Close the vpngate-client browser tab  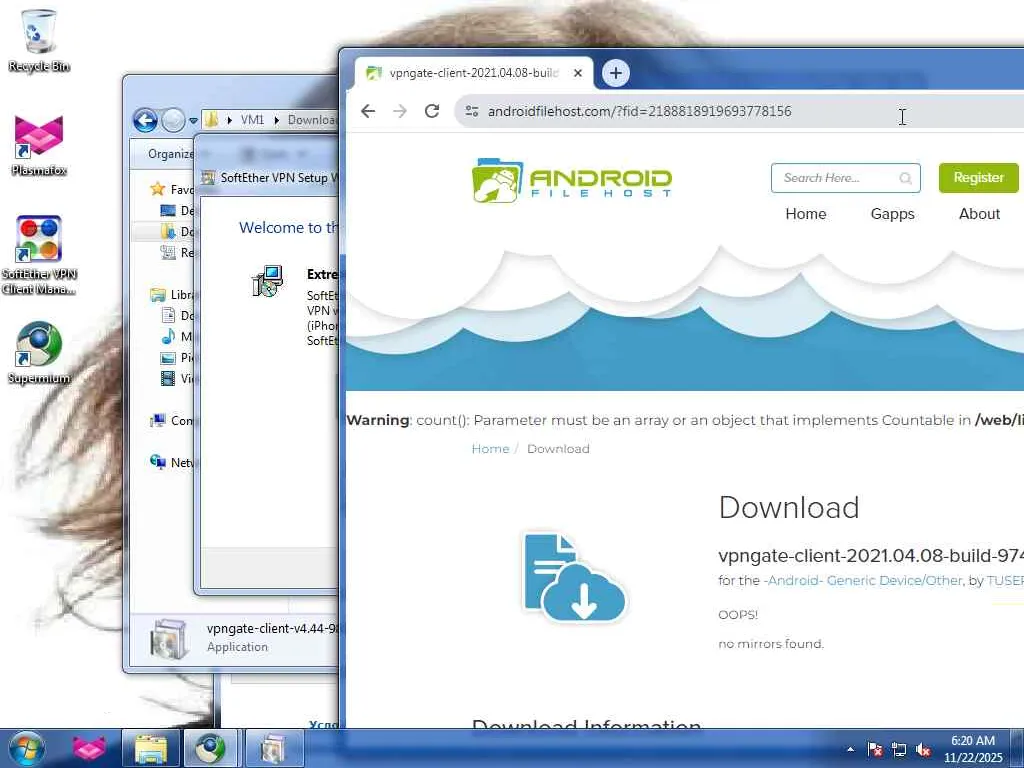click(x=578, y=73)
